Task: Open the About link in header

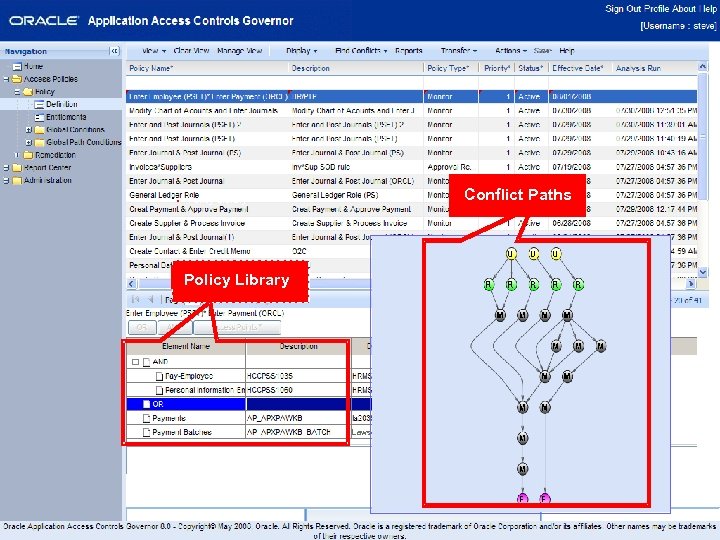Action: (x=684, y=9)
